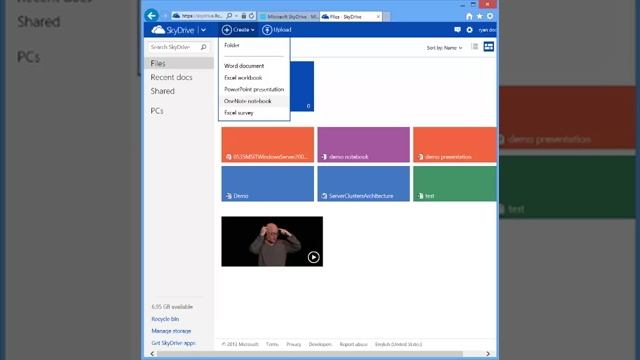Viewport: 640px width, 360px height.
Task: Open the Recycle bin link
Action: click(x=165, y=319)
